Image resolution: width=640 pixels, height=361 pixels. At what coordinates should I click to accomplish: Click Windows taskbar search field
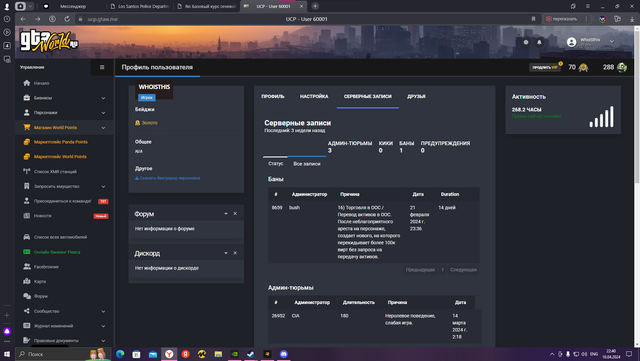pyautogui.click(x=63, y=354)
